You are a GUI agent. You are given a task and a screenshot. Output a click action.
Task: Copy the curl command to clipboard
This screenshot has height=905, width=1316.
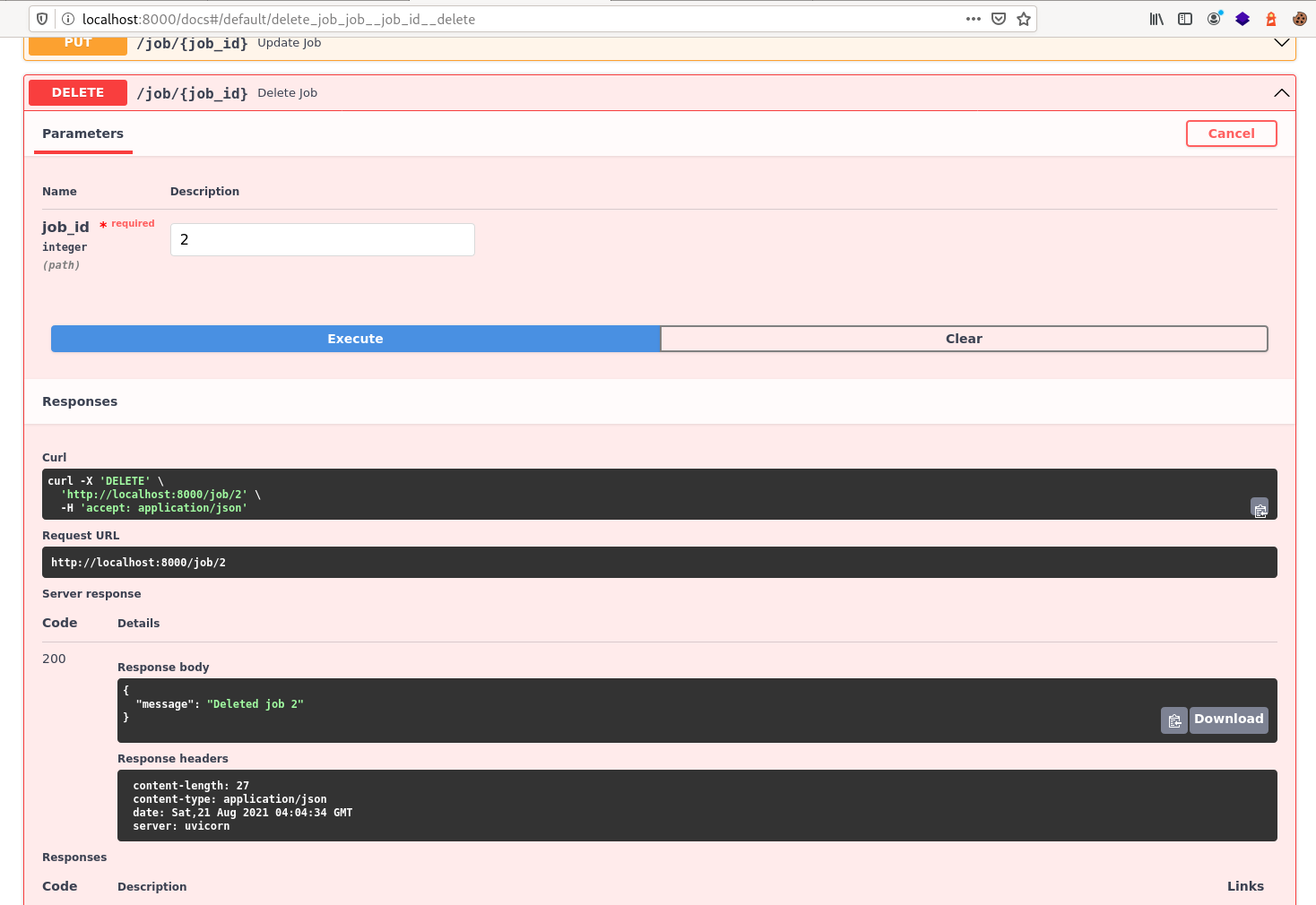coord(1260,509)
